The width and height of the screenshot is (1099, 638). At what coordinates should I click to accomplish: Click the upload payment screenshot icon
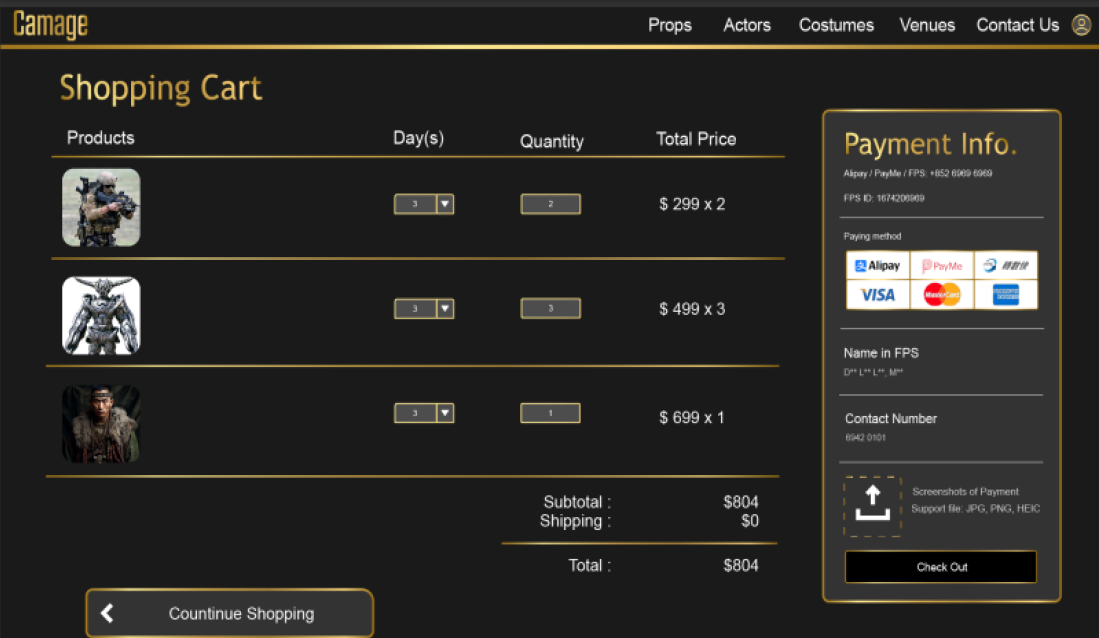(872, 506)
